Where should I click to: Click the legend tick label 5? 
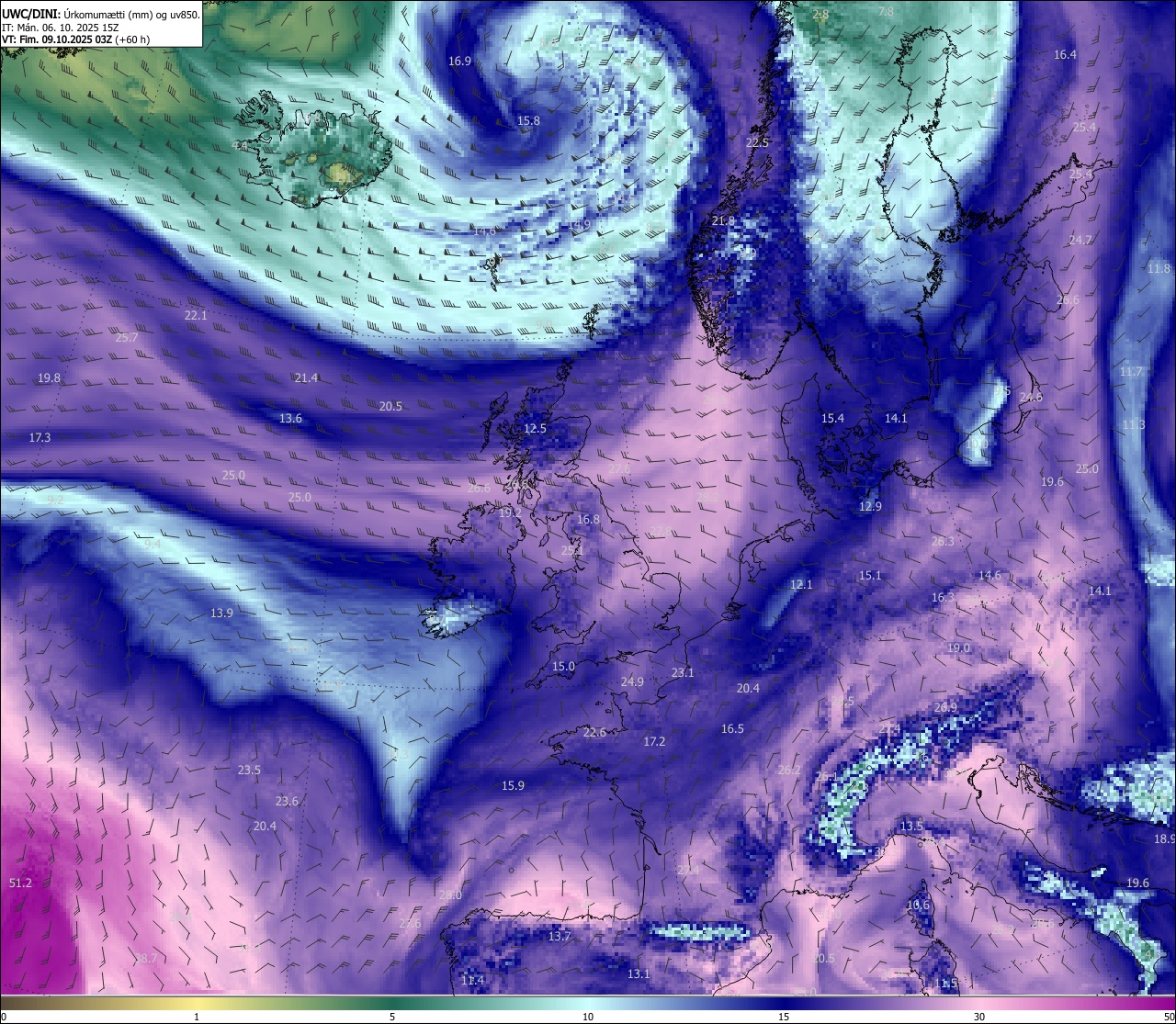point(392,1017)
